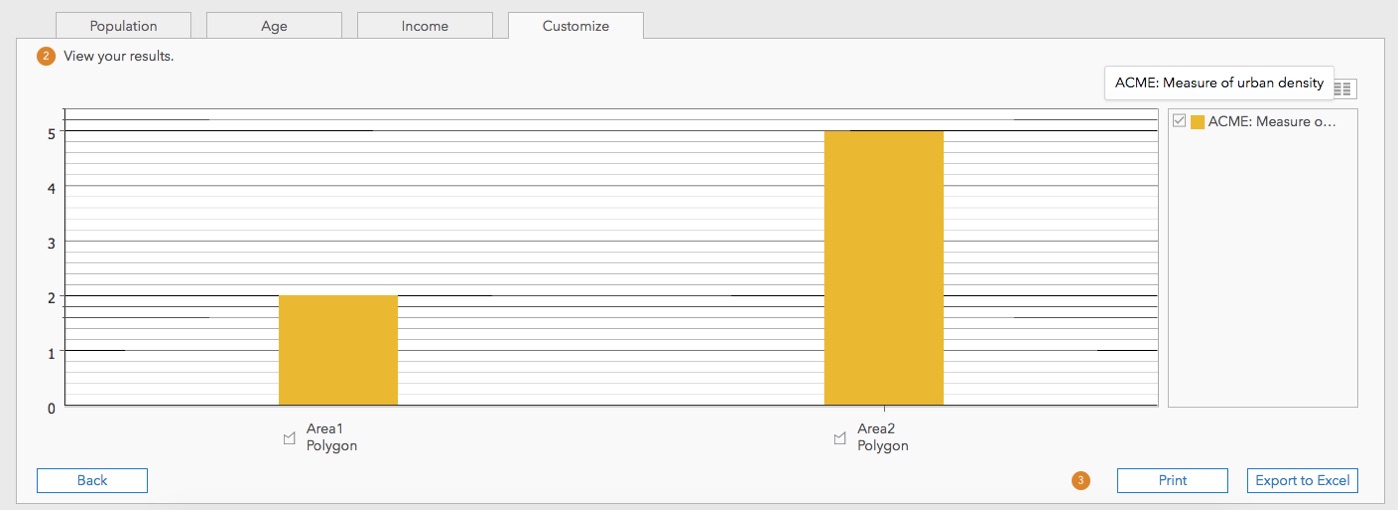Click the Area2 yellow bar
The height and width of the screenshot is (510, 1400).
coord(884,268)
